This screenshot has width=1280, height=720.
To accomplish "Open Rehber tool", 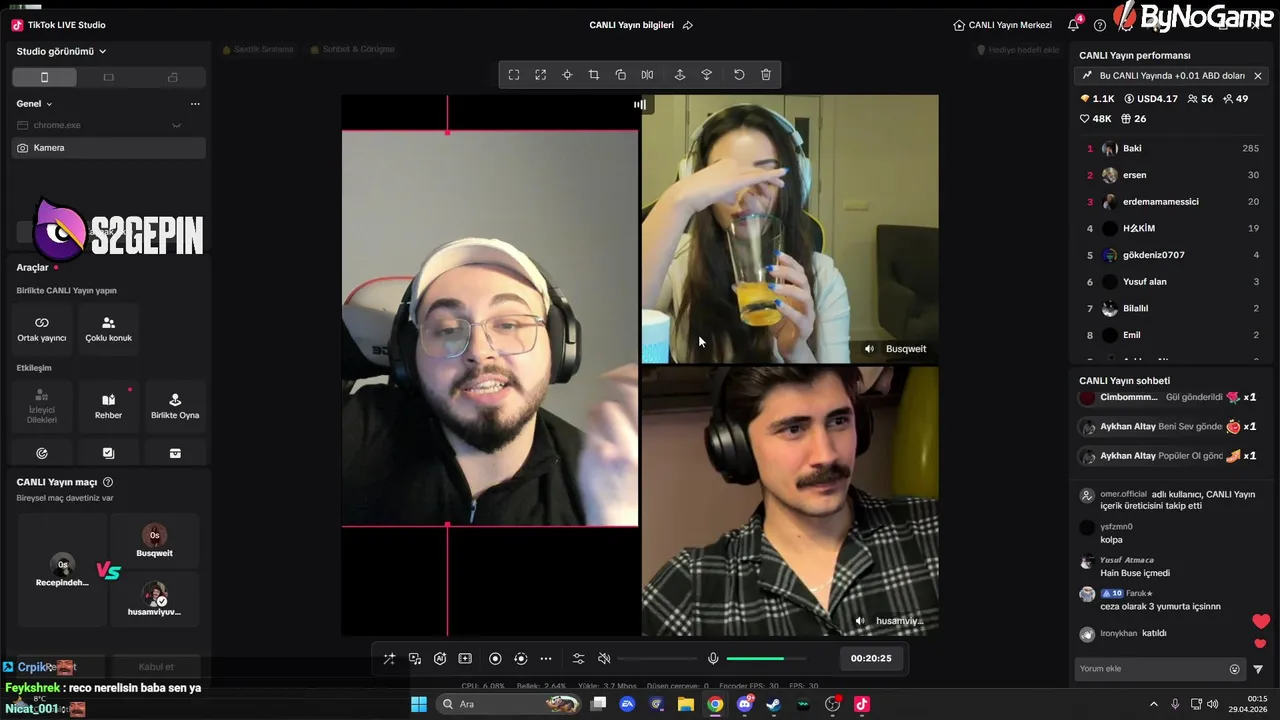I will point(109,406).
